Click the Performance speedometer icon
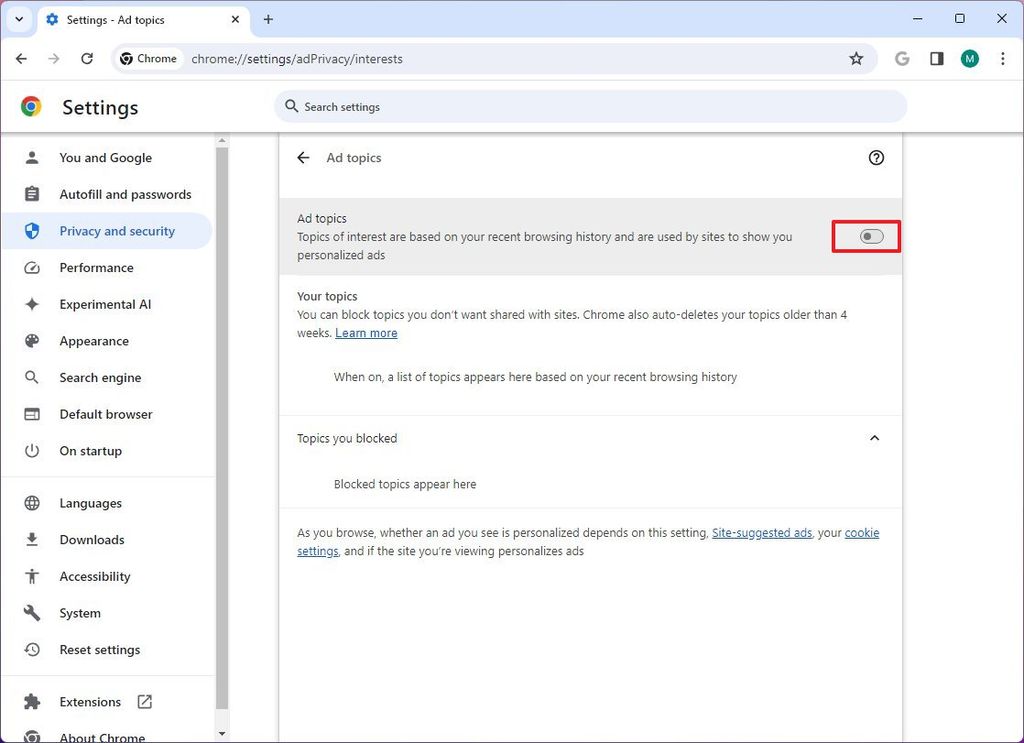 point(34,267)
